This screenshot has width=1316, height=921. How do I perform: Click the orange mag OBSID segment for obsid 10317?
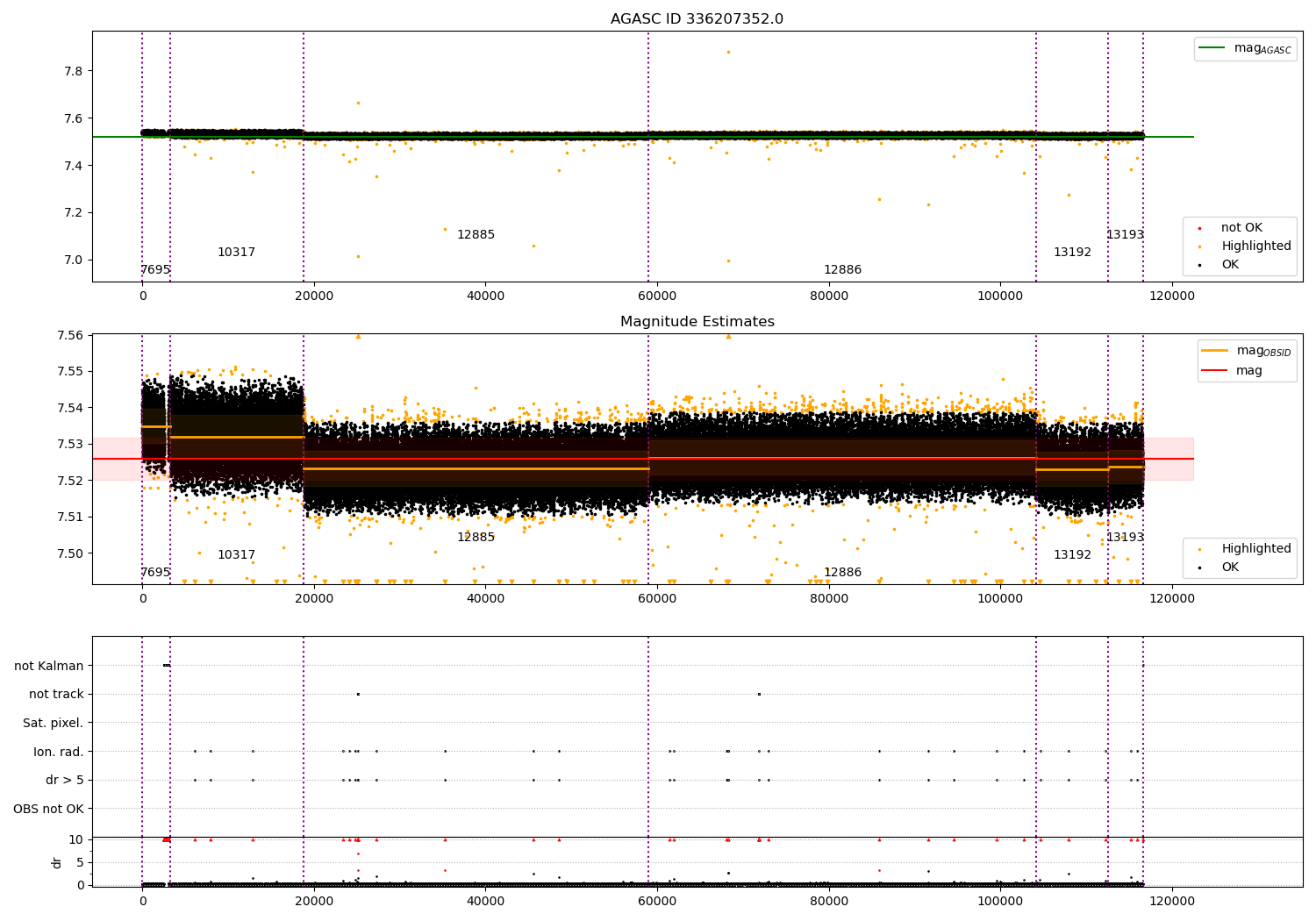click(x=236, y=437)
